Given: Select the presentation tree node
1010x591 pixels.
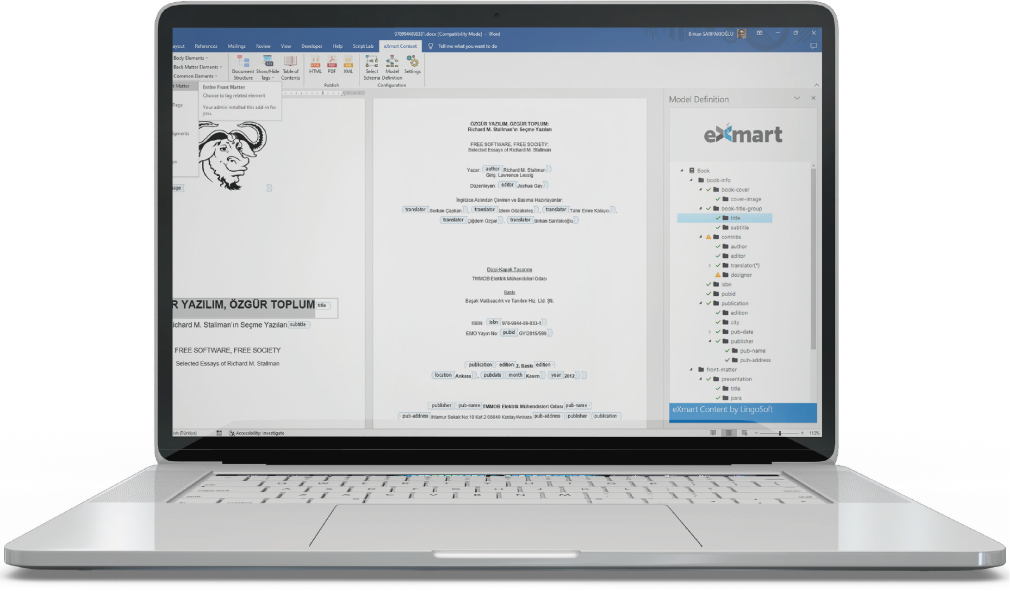Looking at the screenshot, I should (x=736, y=379).
